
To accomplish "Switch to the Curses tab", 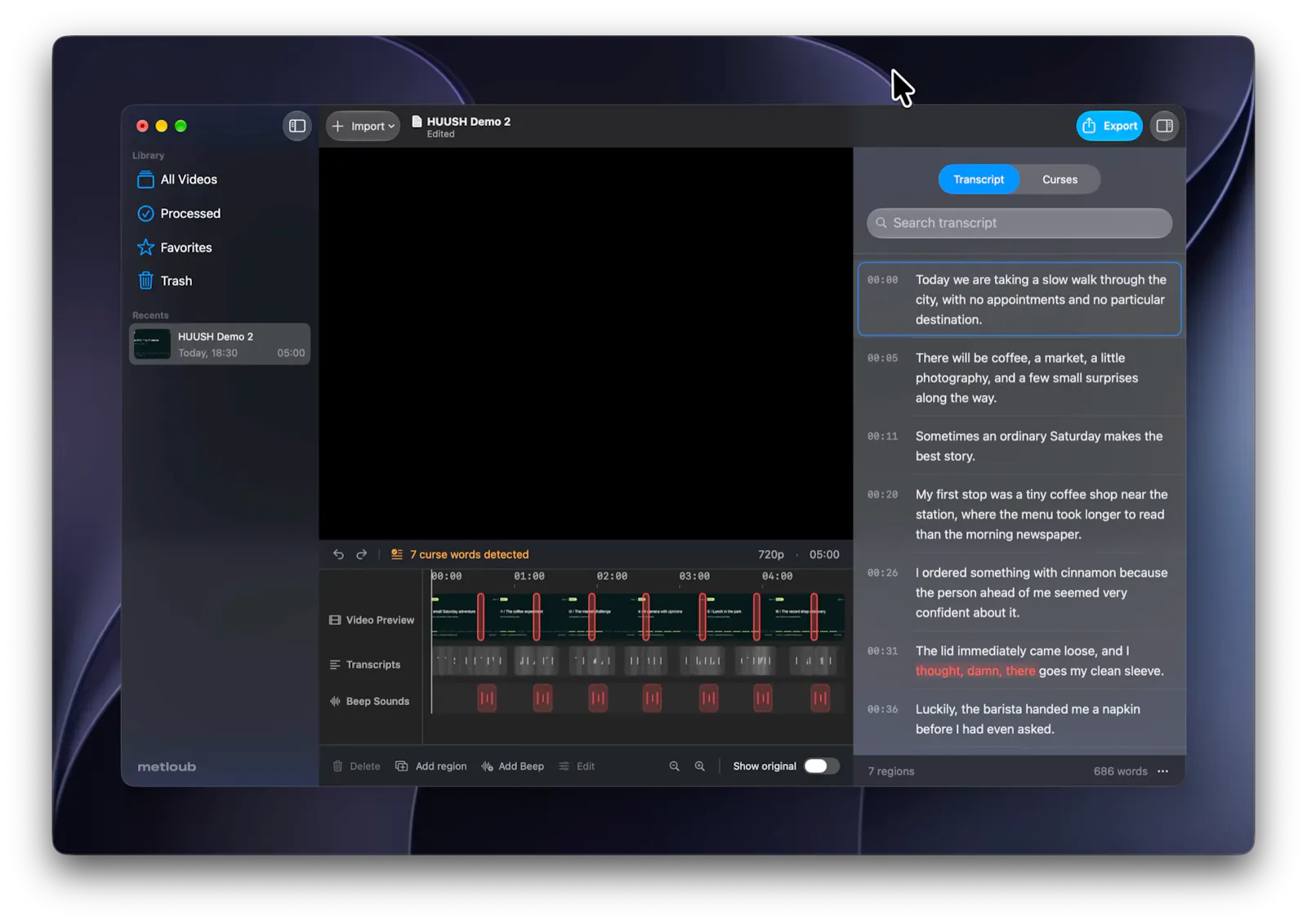I will click(x=1059, y=180).
